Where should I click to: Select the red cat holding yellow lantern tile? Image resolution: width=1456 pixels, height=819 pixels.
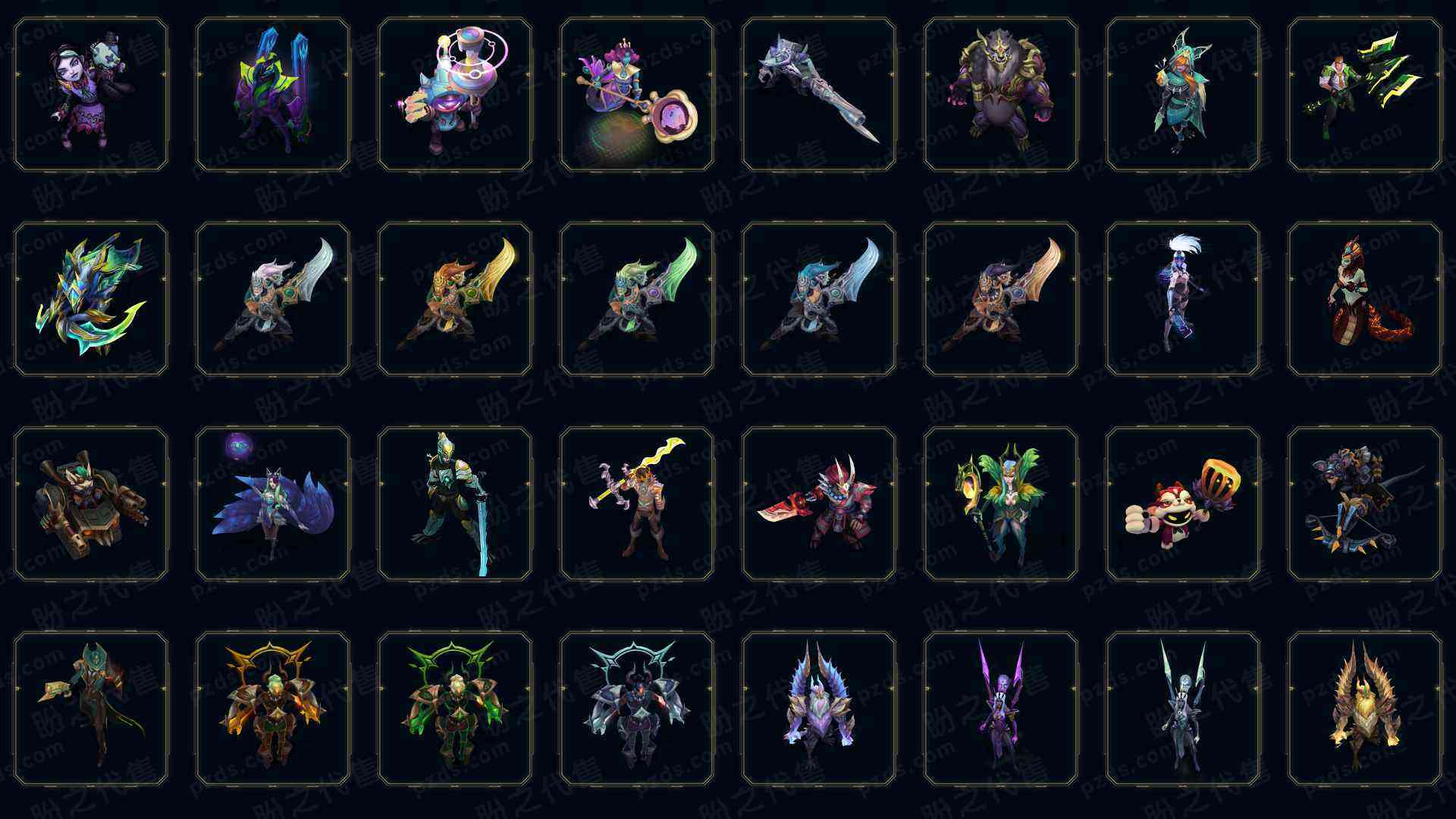(1183, 504)
